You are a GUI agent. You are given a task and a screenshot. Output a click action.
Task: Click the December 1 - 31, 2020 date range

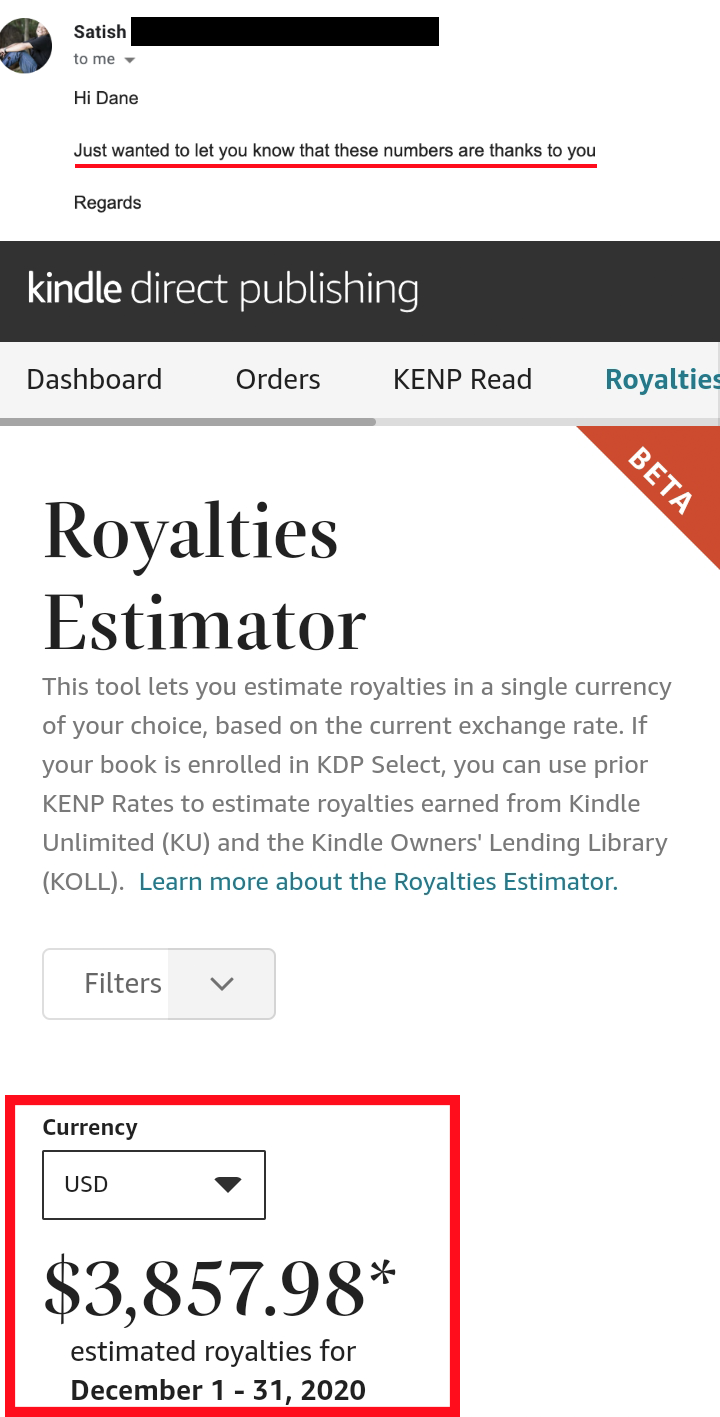coord(218,1390)
